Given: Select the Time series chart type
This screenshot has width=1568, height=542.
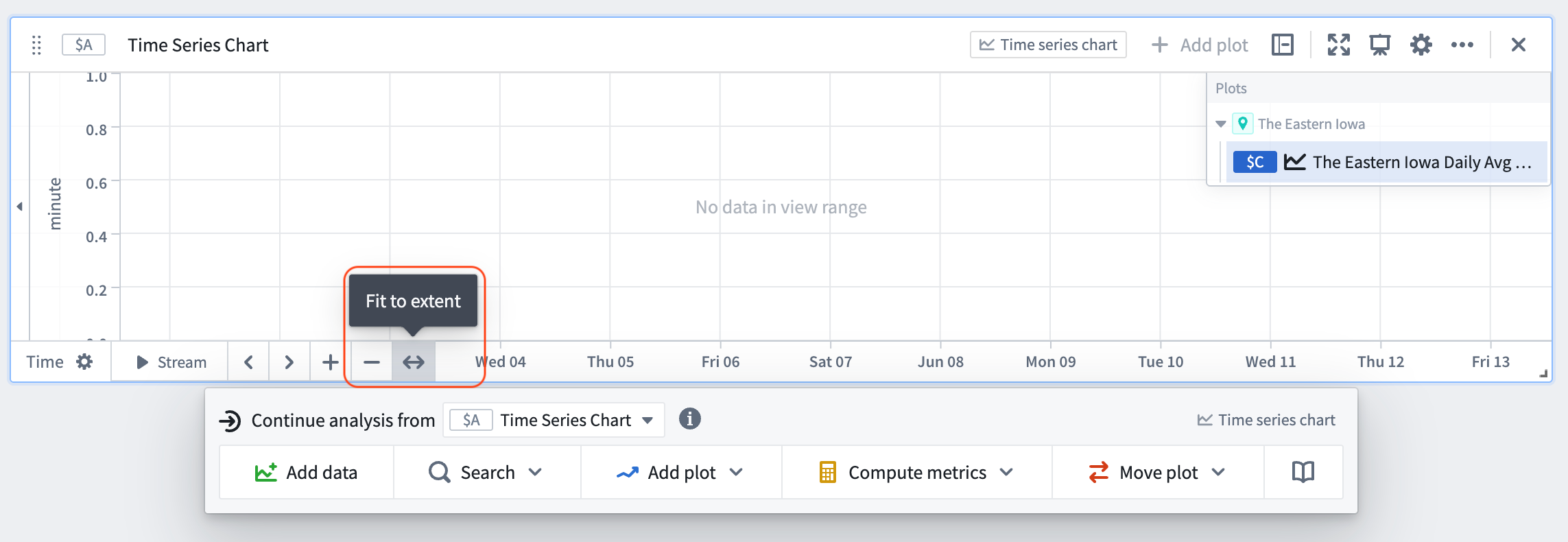Looking at the screenshot, I should click(1047, 44).
